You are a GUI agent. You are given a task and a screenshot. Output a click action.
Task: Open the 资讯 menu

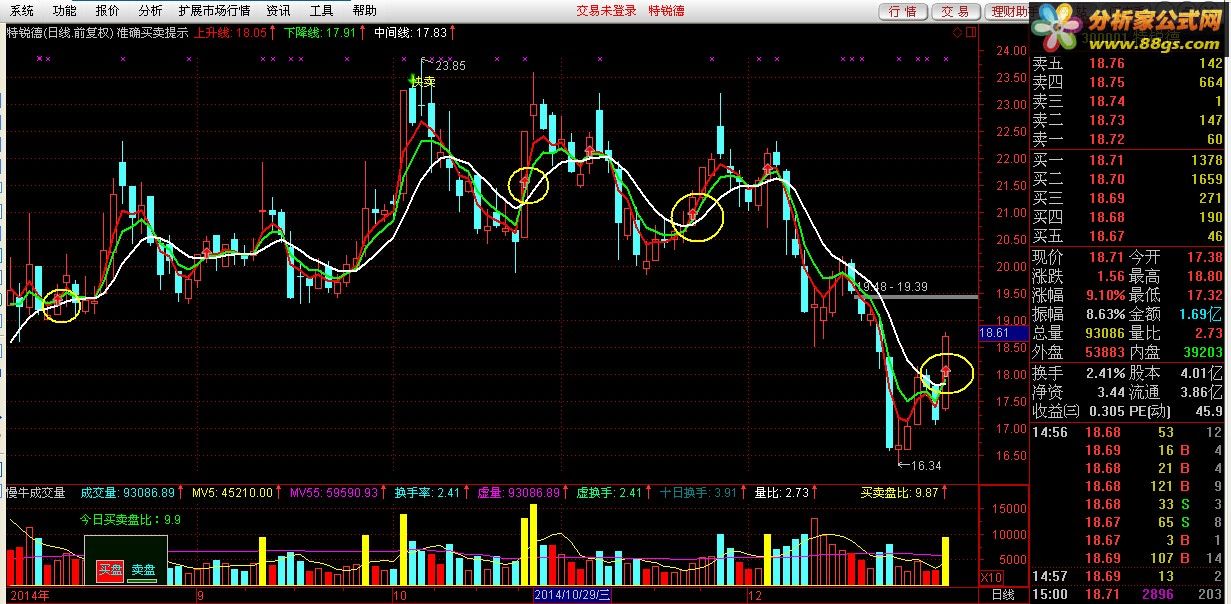coord(279,11)
